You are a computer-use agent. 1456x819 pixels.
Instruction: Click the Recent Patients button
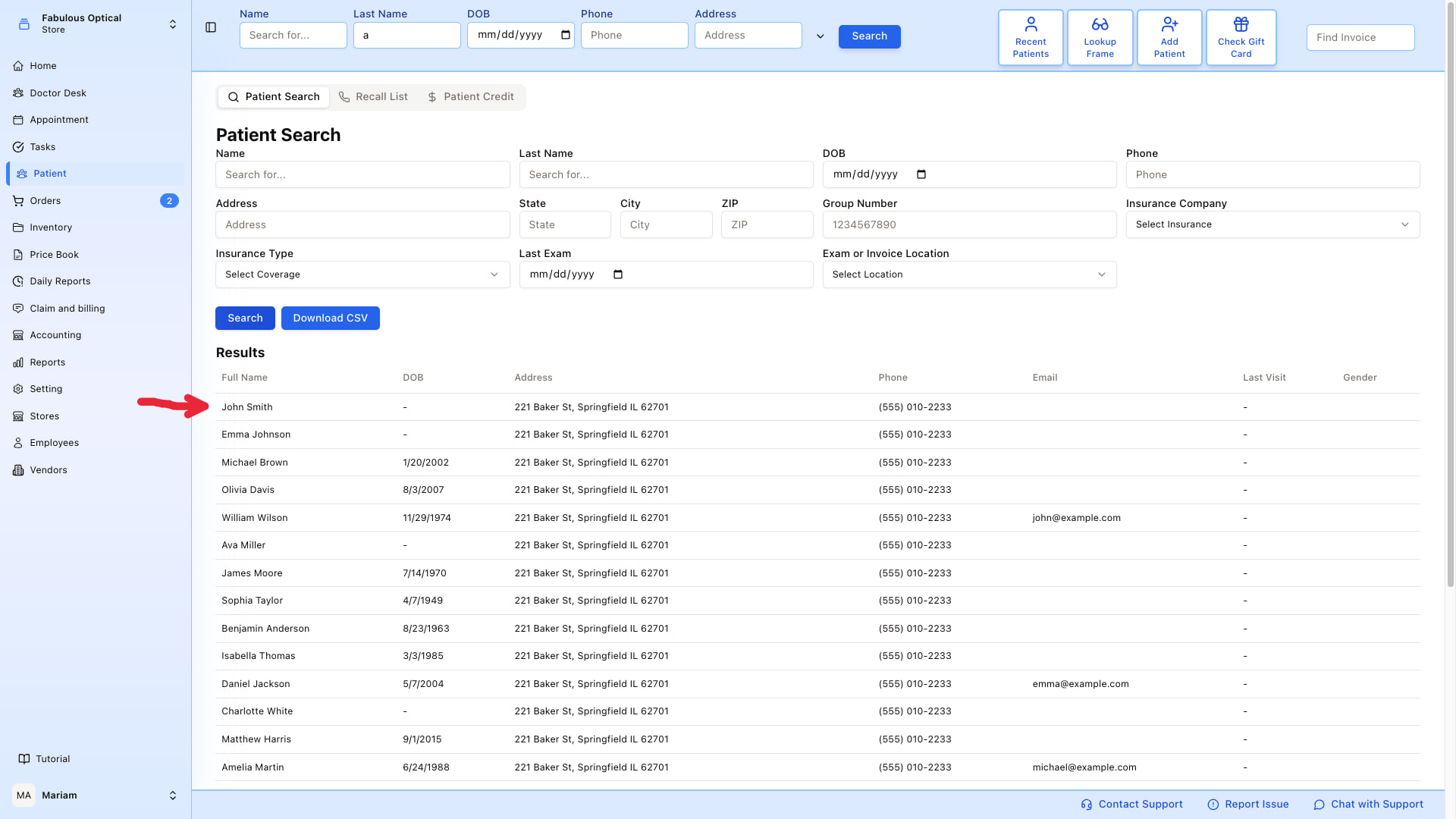click(x=1031, y=37)
